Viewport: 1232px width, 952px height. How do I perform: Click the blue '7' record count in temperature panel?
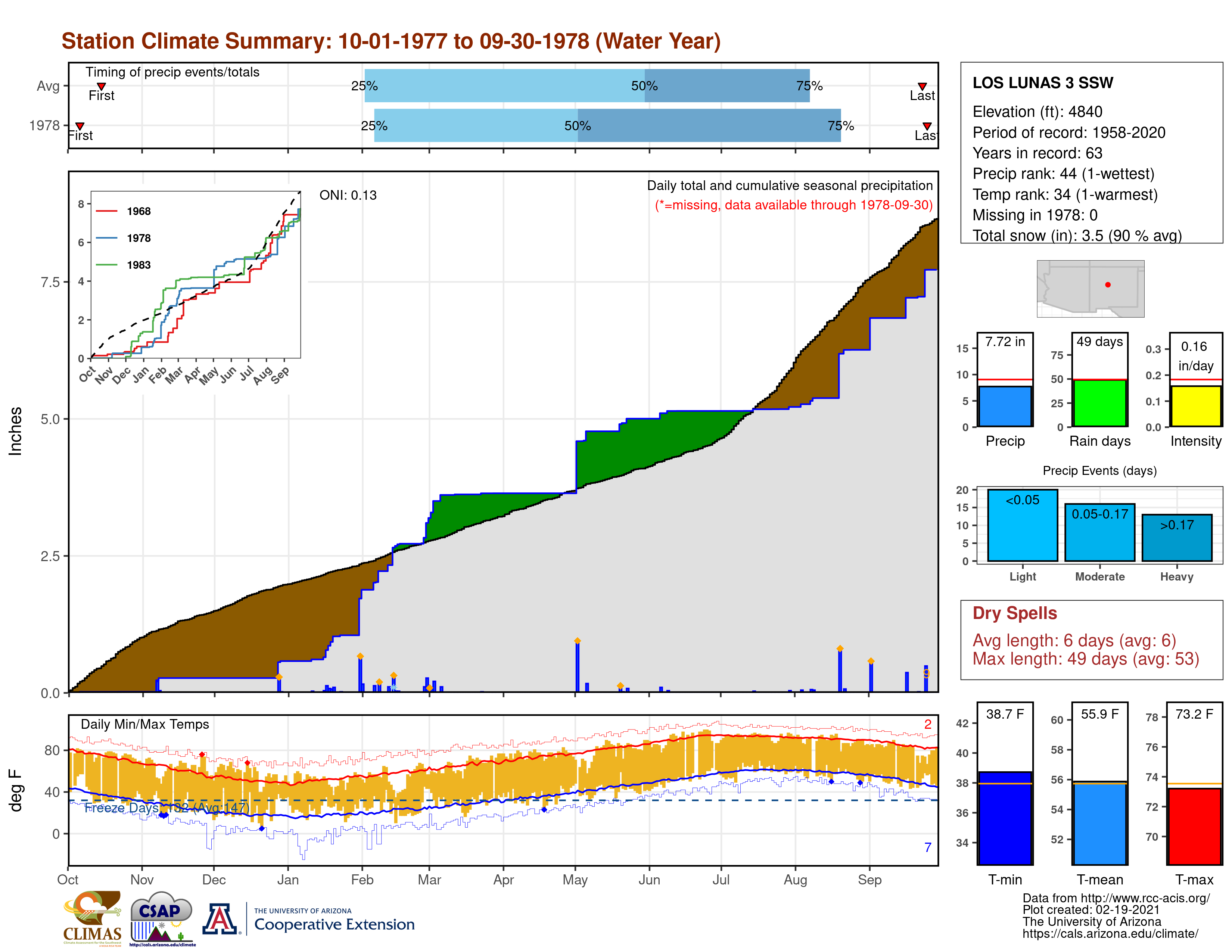coord(927,847)
